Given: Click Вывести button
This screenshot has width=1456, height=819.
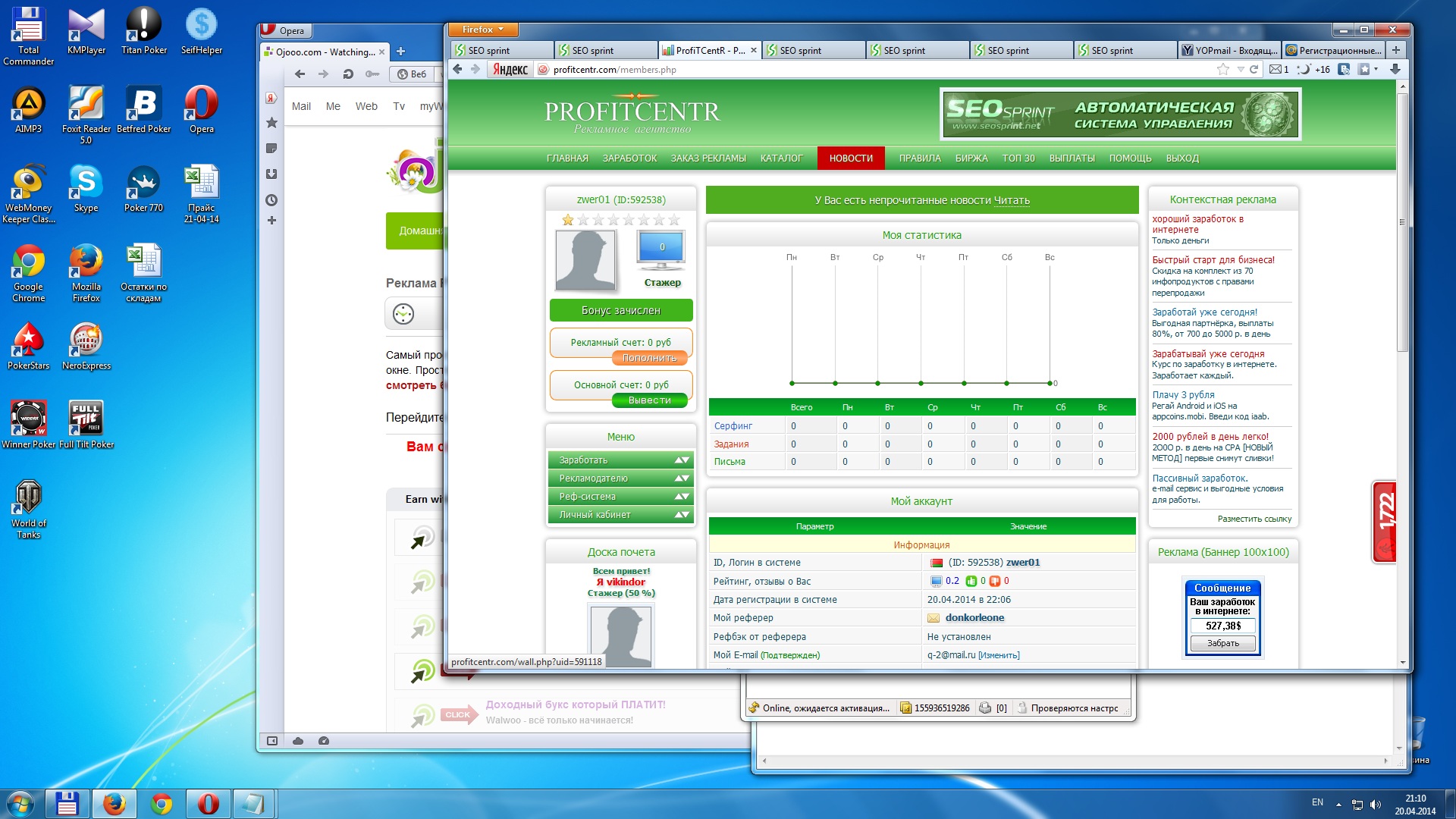Looking at the screenshot, I should point(649,400).
